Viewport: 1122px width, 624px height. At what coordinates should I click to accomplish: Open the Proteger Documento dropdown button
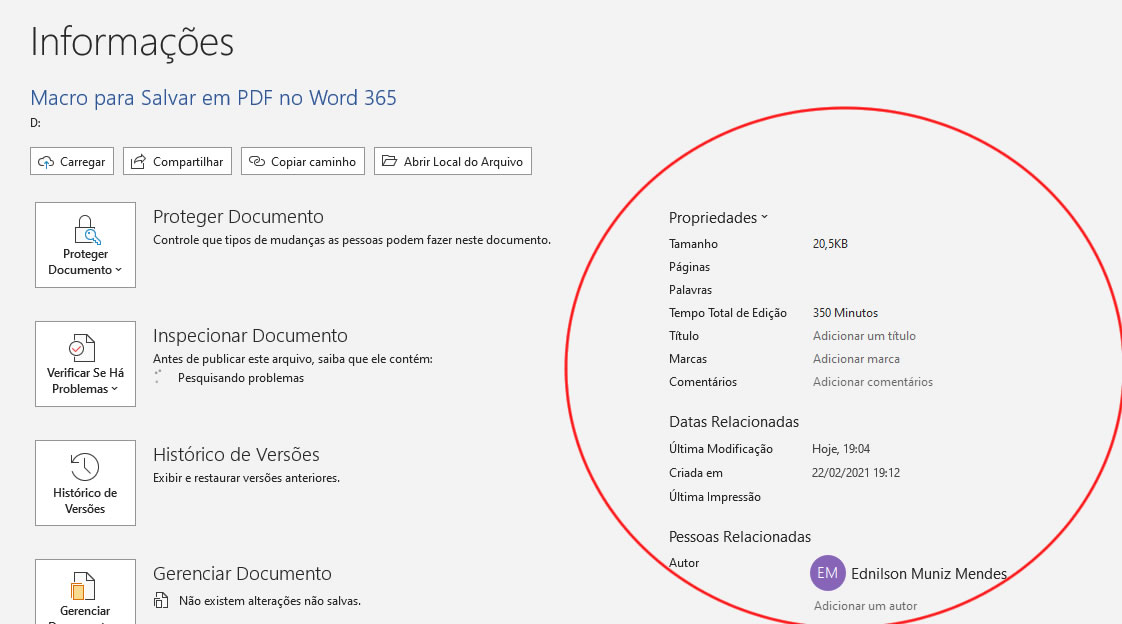(85, 245)
